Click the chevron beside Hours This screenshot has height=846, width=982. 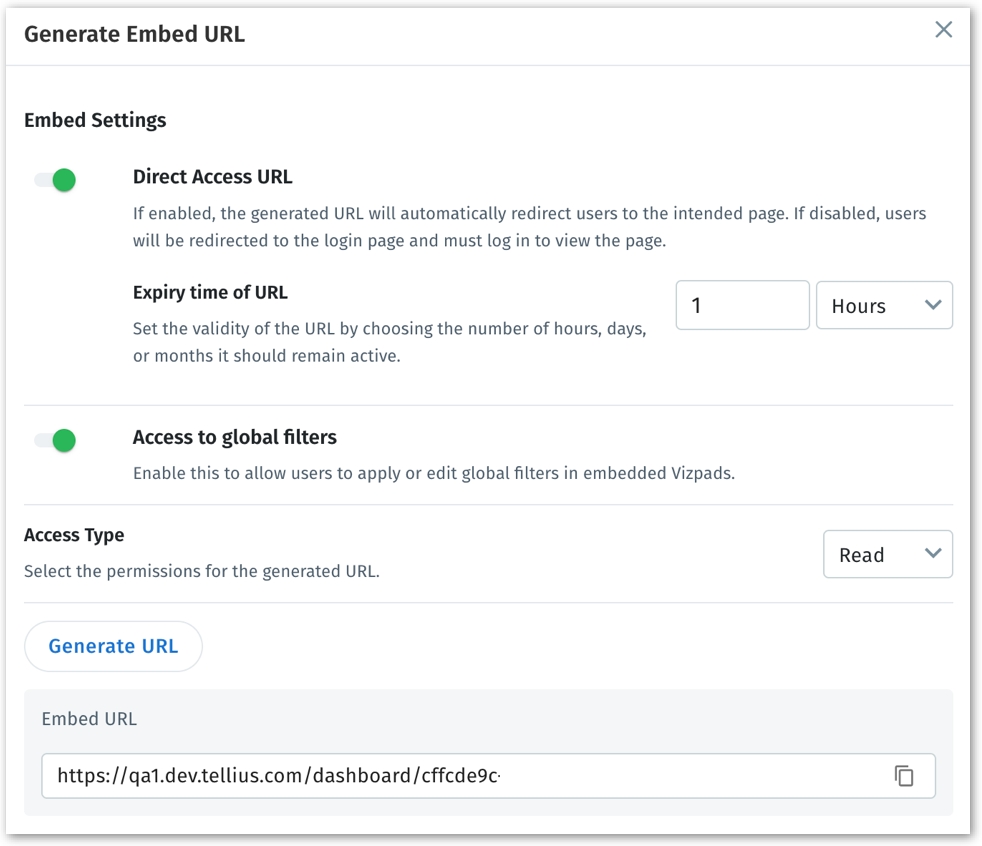[934, 305]
